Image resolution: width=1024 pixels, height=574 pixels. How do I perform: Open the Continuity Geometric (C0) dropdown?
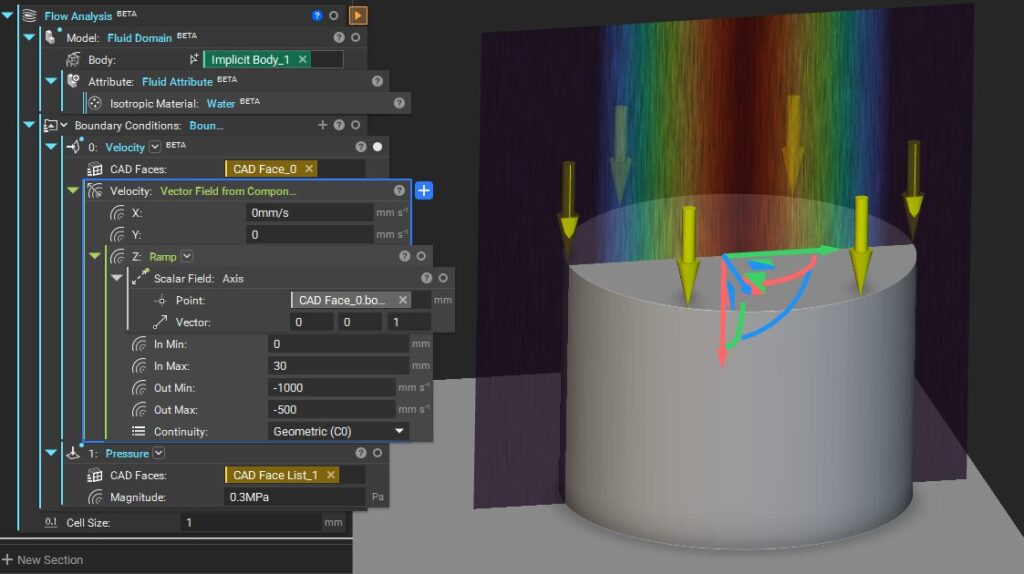click(x=339, y=431)
